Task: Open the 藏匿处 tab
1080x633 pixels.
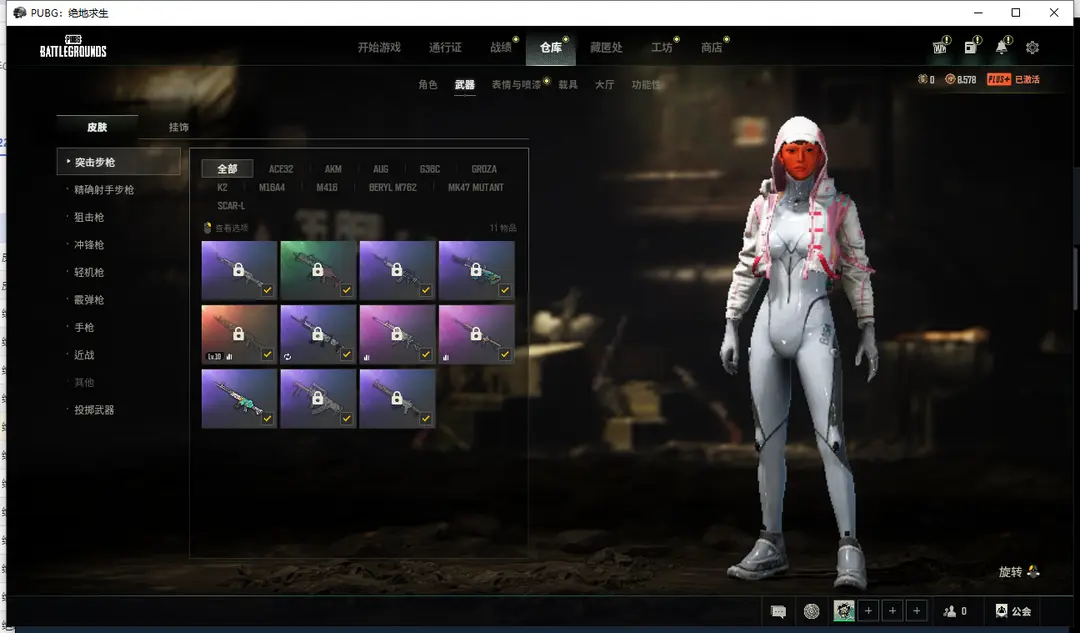Action: click(x=606, y=48)
